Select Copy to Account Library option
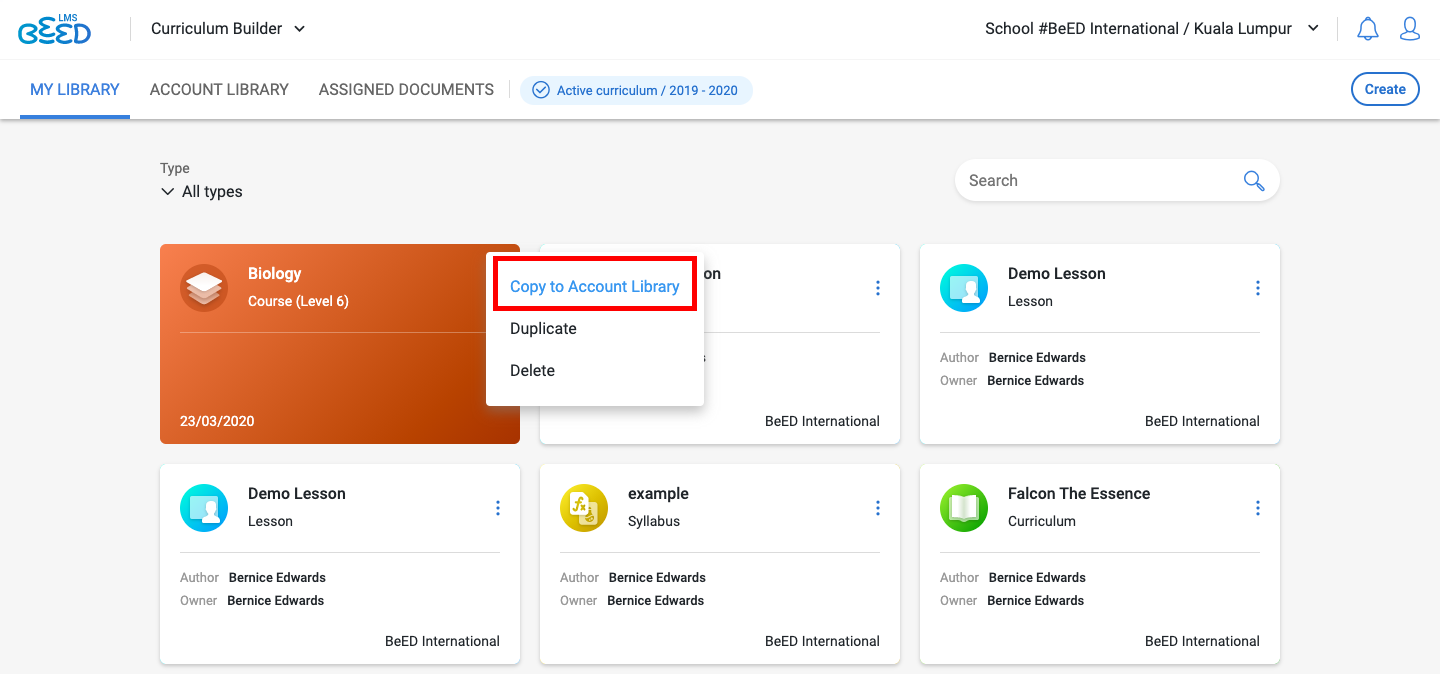This screenshot has width=1440, height=674. (x=595, y=287)
